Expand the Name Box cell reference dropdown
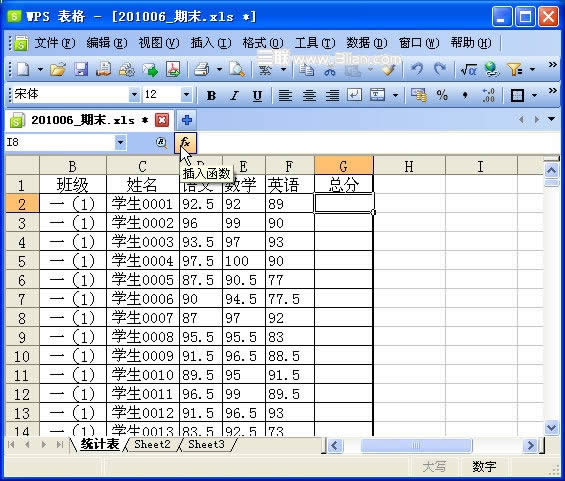This screenshot has width=565, height=481. [120, 143]
